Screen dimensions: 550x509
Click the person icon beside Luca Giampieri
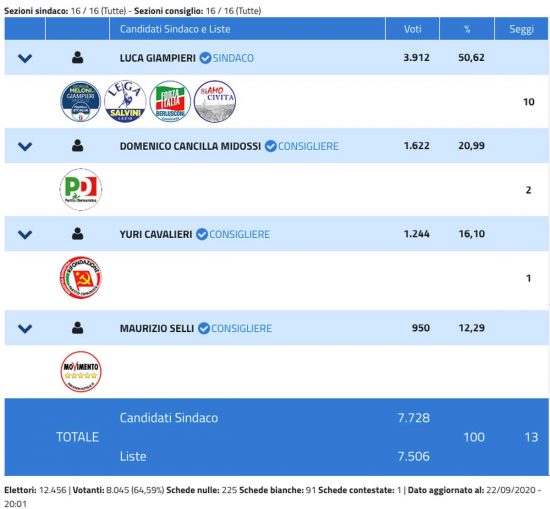[78, 57]
